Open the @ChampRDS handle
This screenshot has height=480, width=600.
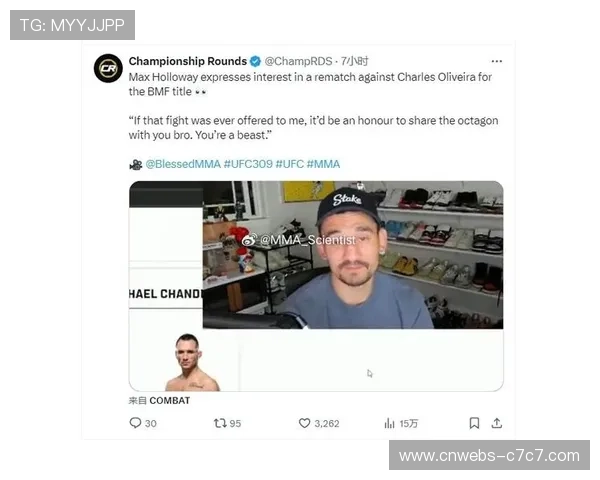(298, 61)
